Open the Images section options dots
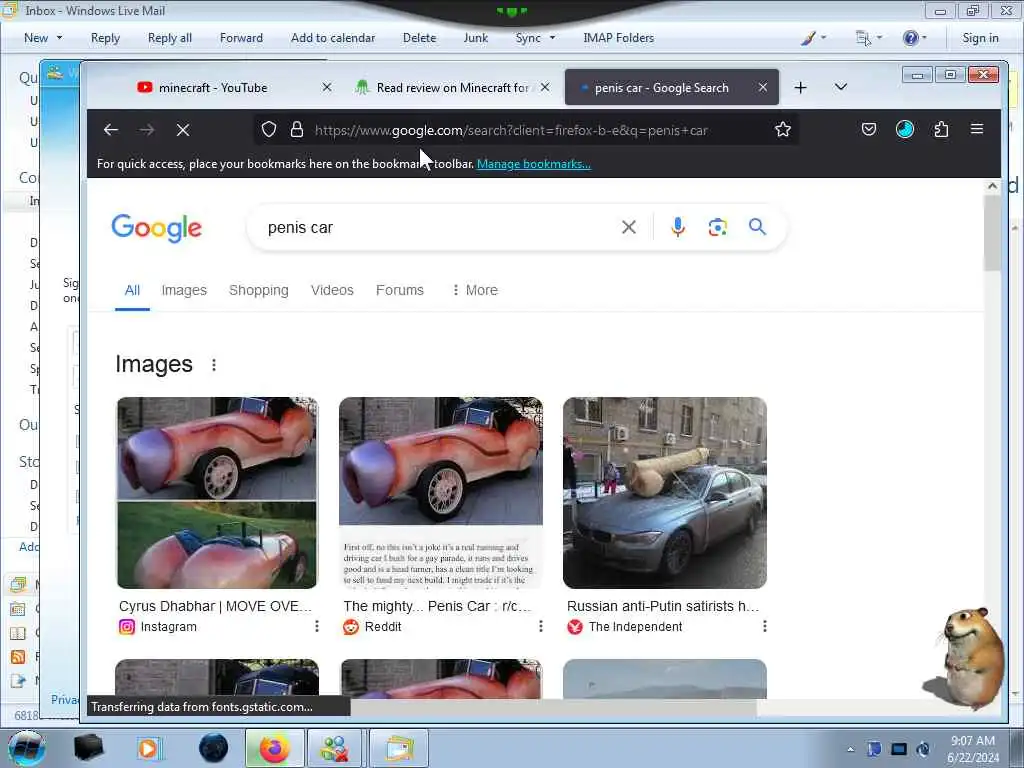Image resolution: width=1024 pixels, height=768 pixels. pos(214,364)
